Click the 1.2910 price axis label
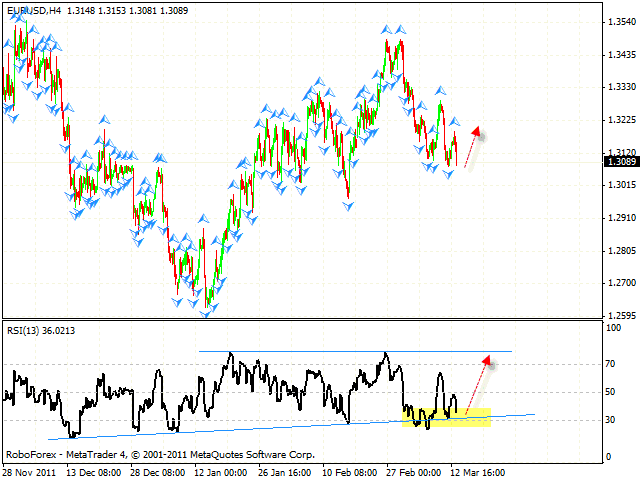This screenshot has height=480, width=640. (618, 217)
